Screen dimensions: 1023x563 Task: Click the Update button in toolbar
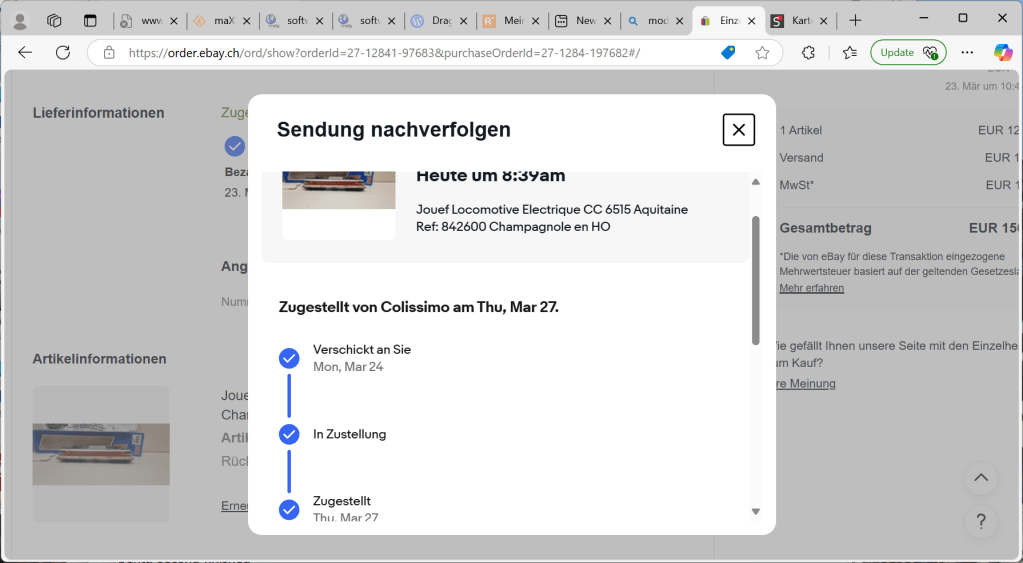click(x=908, y=53)
